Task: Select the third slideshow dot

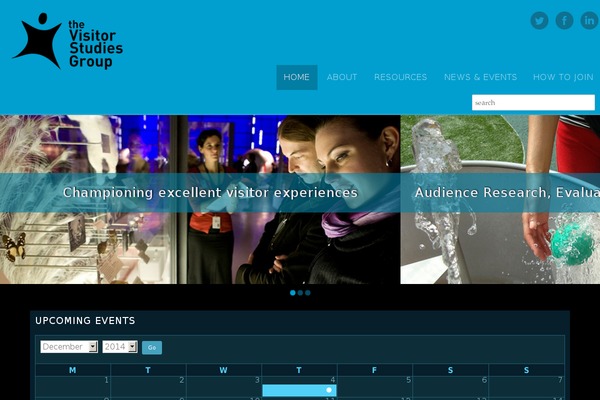Action: (308, 293)
